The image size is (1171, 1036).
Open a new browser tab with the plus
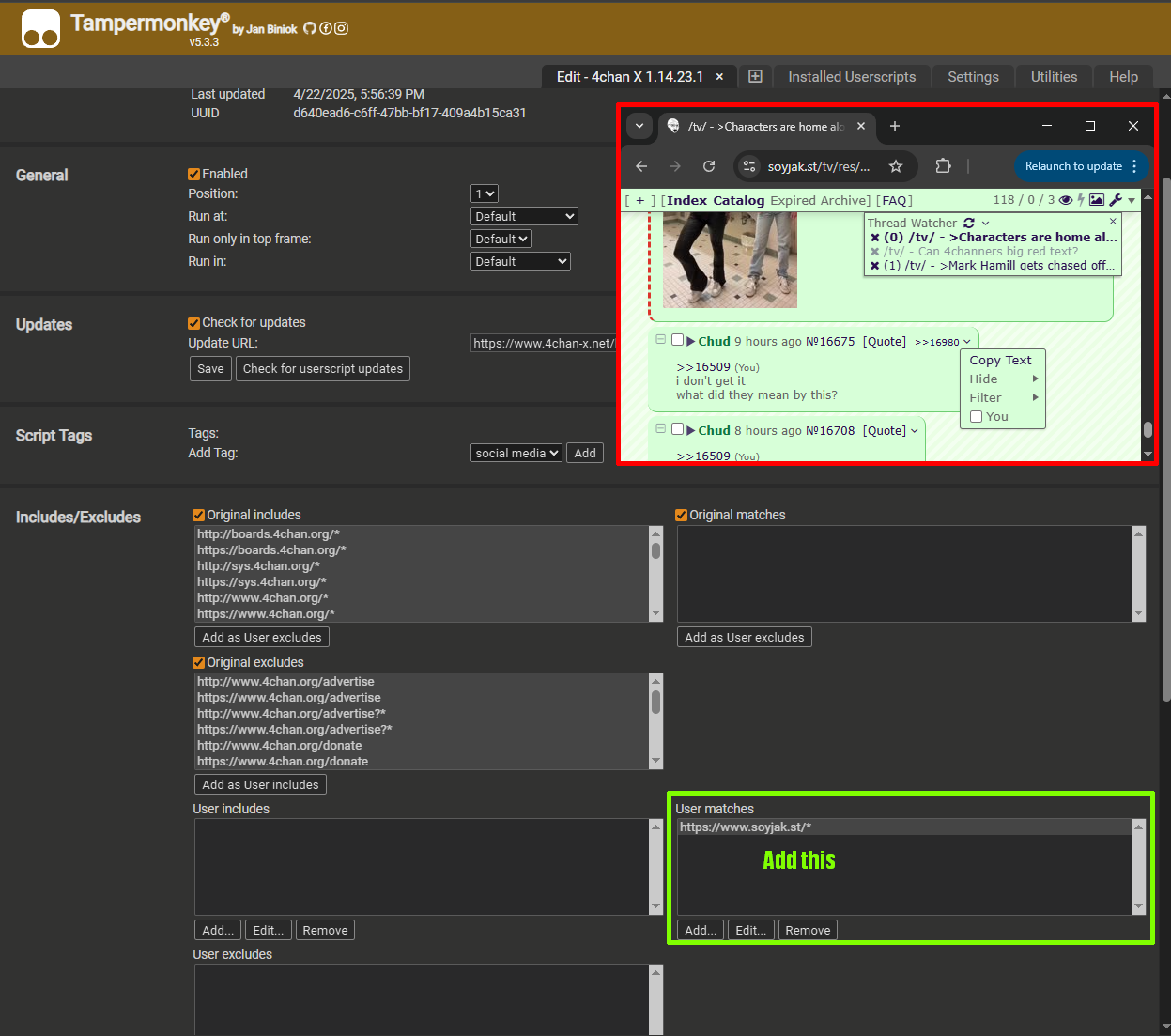pos(895,126)
